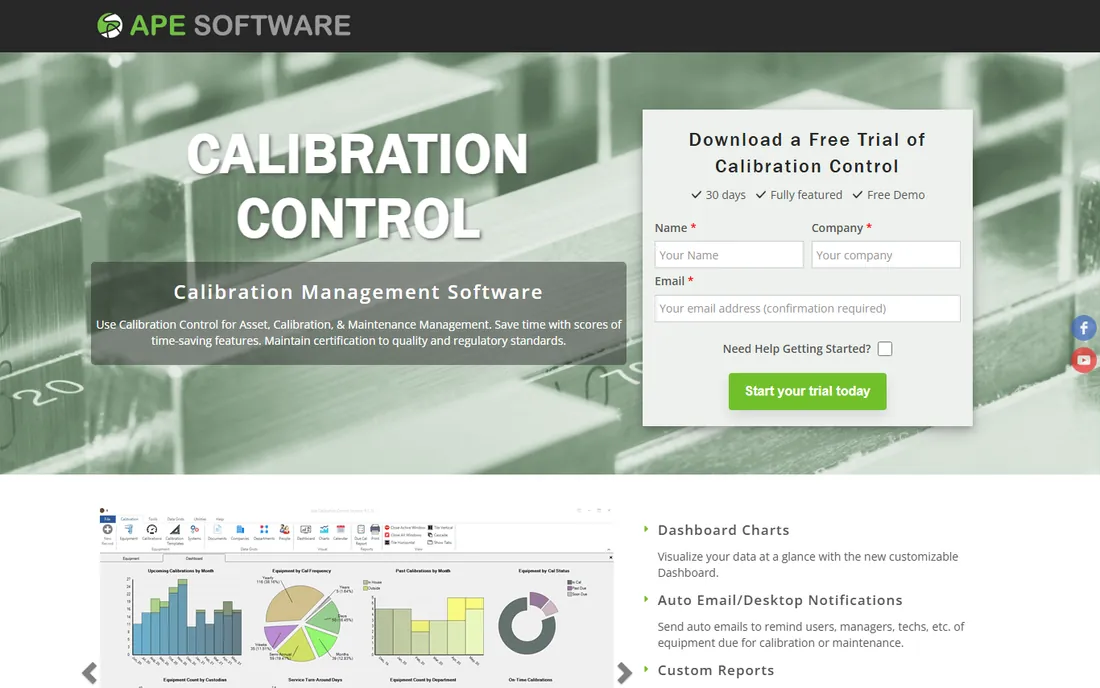Click Dashboard ribbon icon in app screenshot
This screenshot has height=688, width=1100.
[306, 532]
